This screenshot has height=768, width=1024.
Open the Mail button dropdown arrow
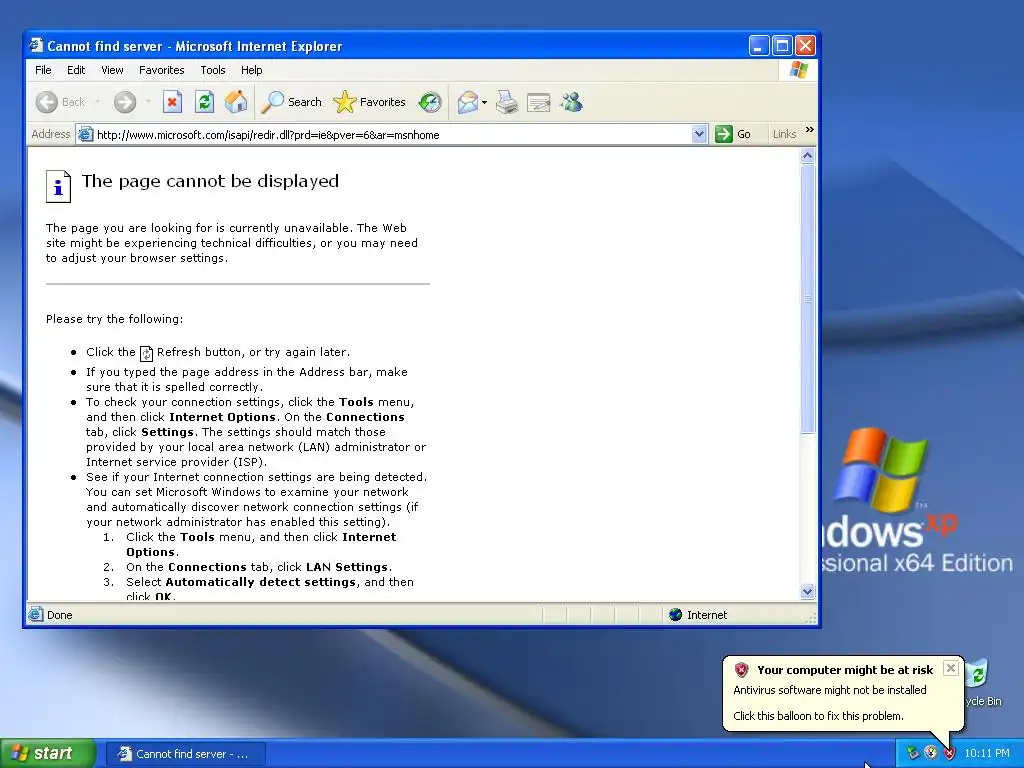pyautogui.click(x=484, y=102)
